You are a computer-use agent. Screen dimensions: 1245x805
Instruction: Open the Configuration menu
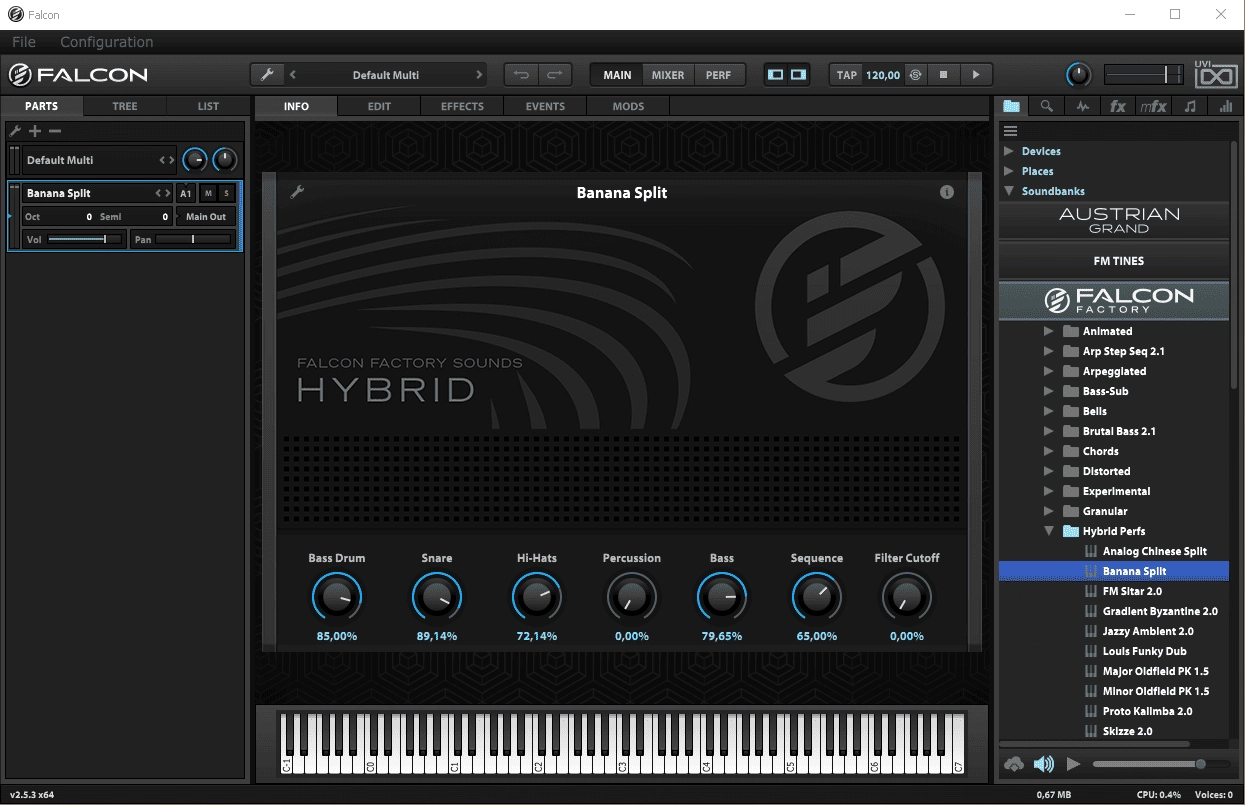(107, 42)
